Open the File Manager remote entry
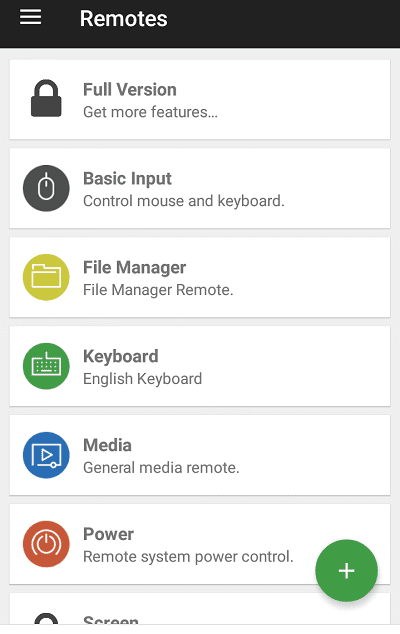This screenshot has width=400, height=634. click(200, 277)
